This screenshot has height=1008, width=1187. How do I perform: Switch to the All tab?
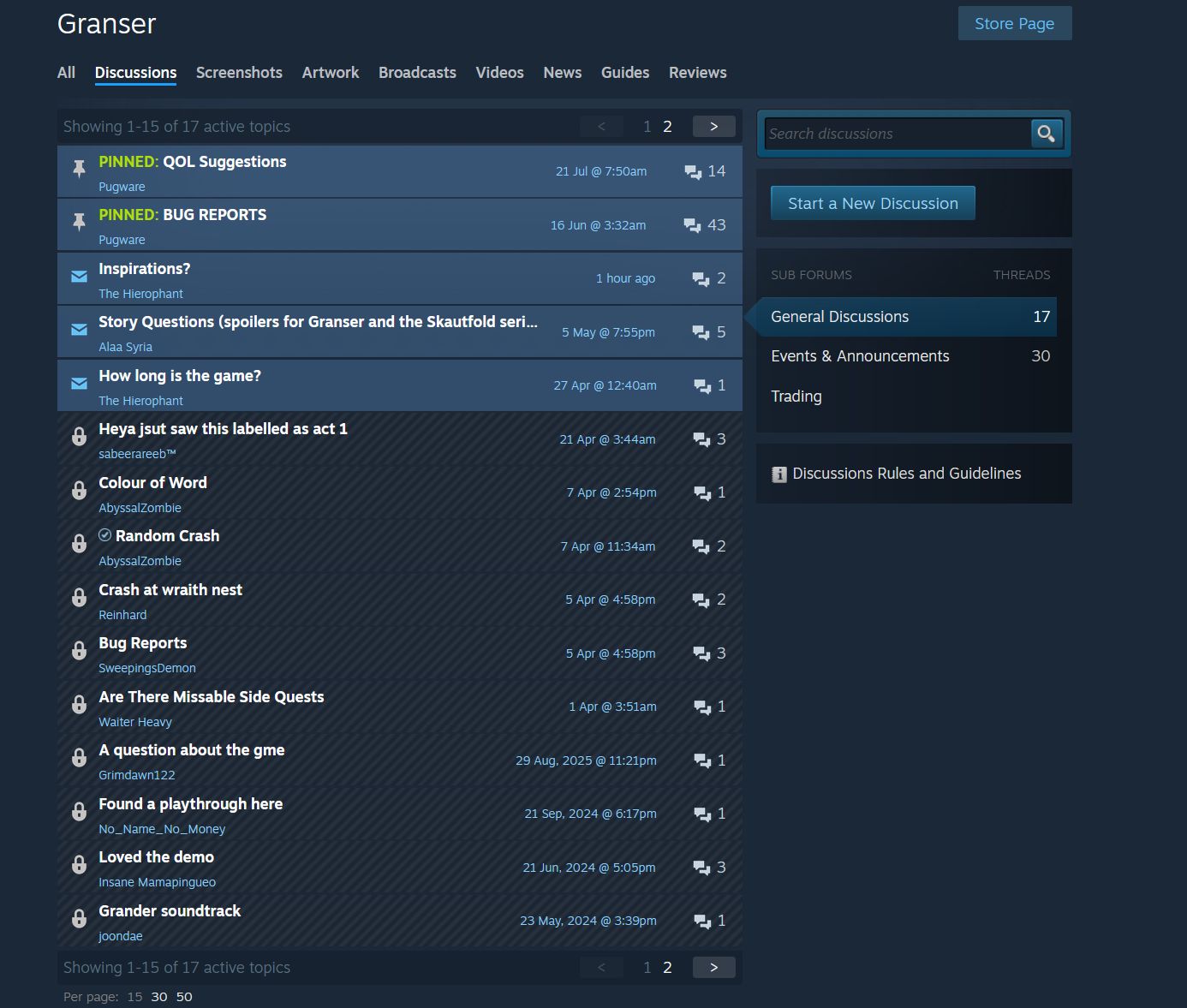[66, 73]
